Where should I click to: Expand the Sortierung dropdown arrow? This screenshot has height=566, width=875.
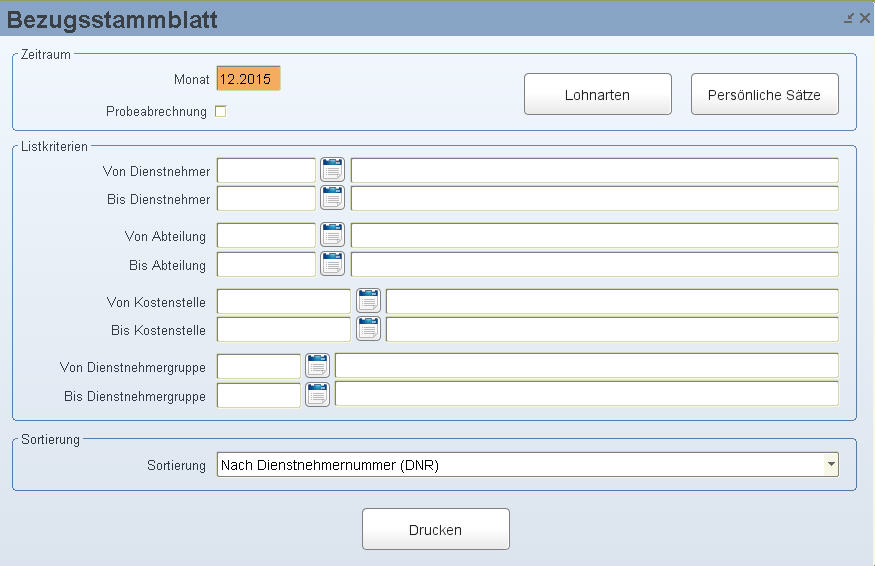click(x=831, y=464)
